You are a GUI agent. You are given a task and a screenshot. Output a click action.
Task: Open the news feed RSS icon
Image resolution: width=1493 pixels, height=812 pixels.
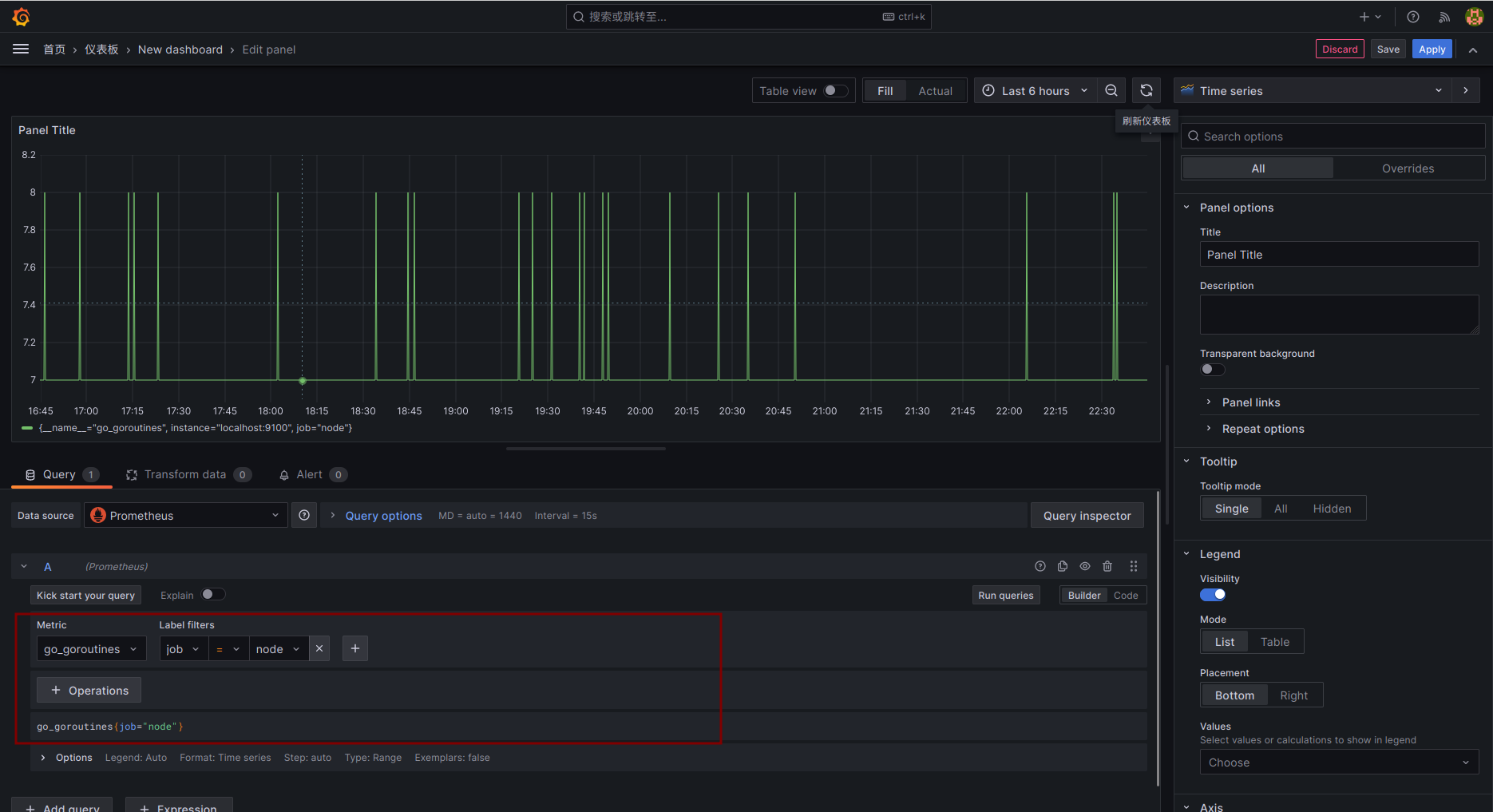coord(1443,17)
